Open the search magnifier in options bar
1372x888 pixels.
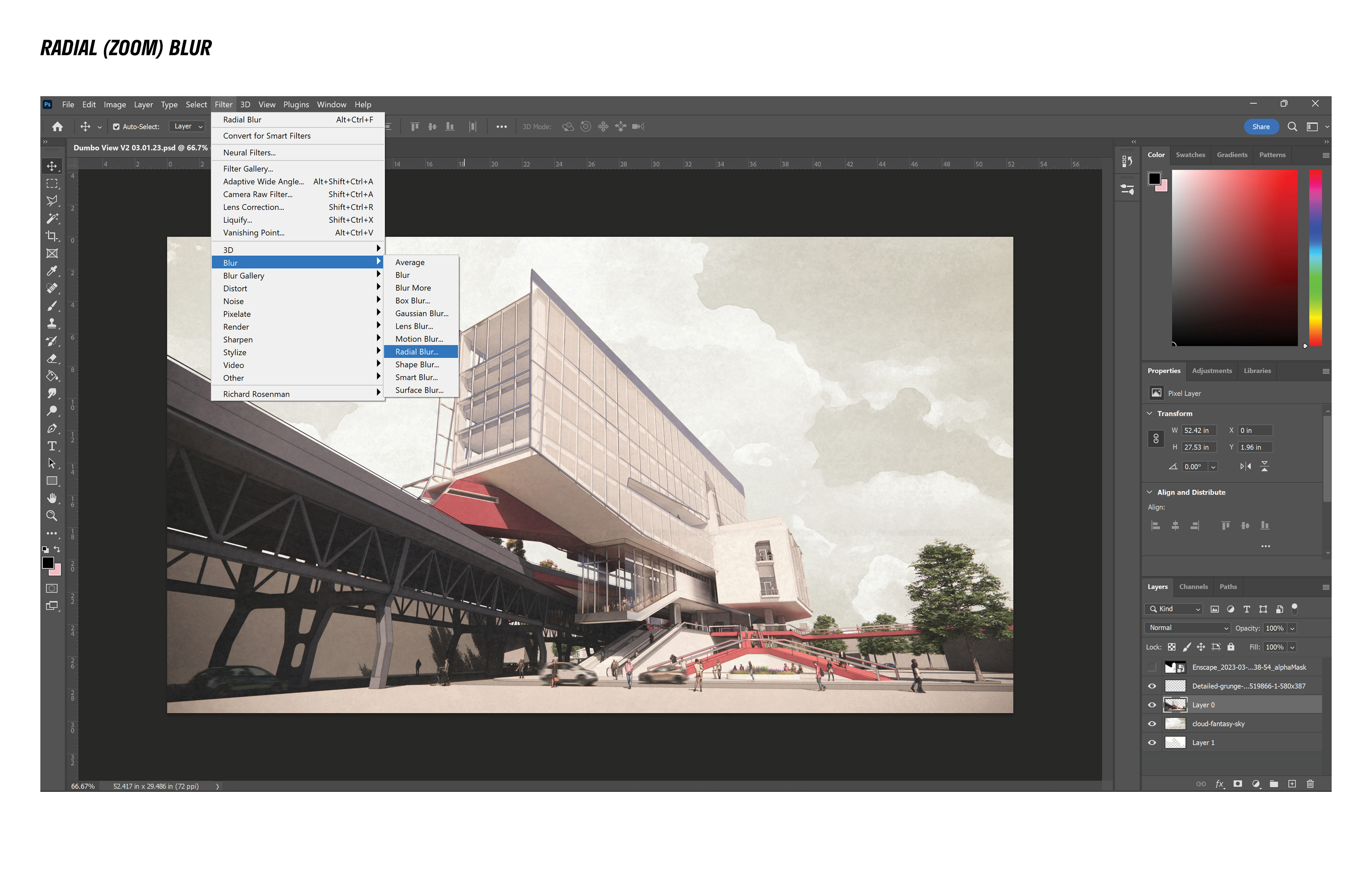1292,127
